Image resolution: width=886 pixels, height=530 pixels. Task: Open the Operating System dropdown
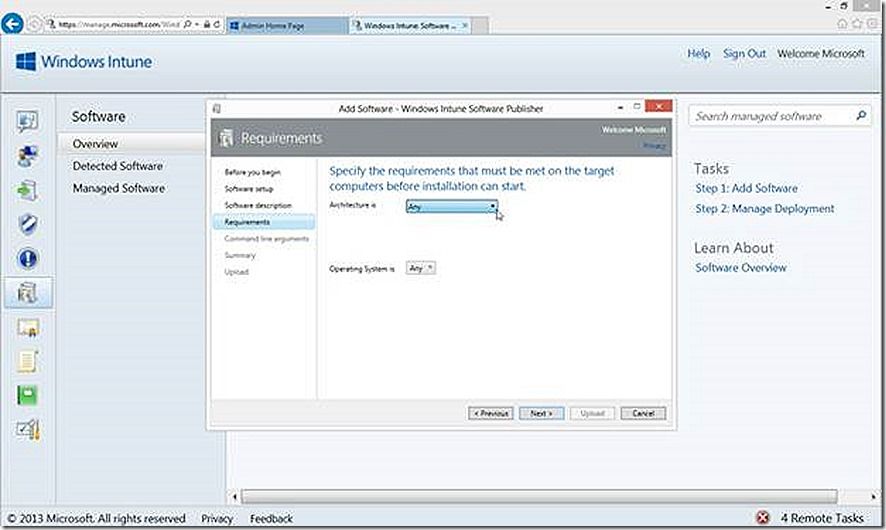tap(420, 268)
